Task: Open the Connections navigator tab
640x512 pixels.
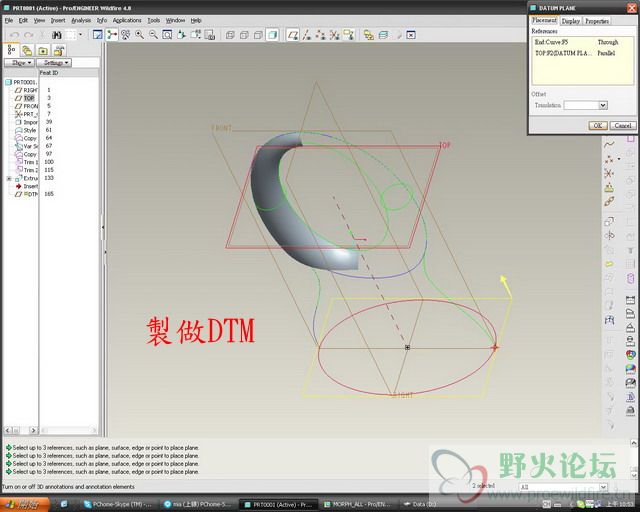Action: (x=59, y=51)
